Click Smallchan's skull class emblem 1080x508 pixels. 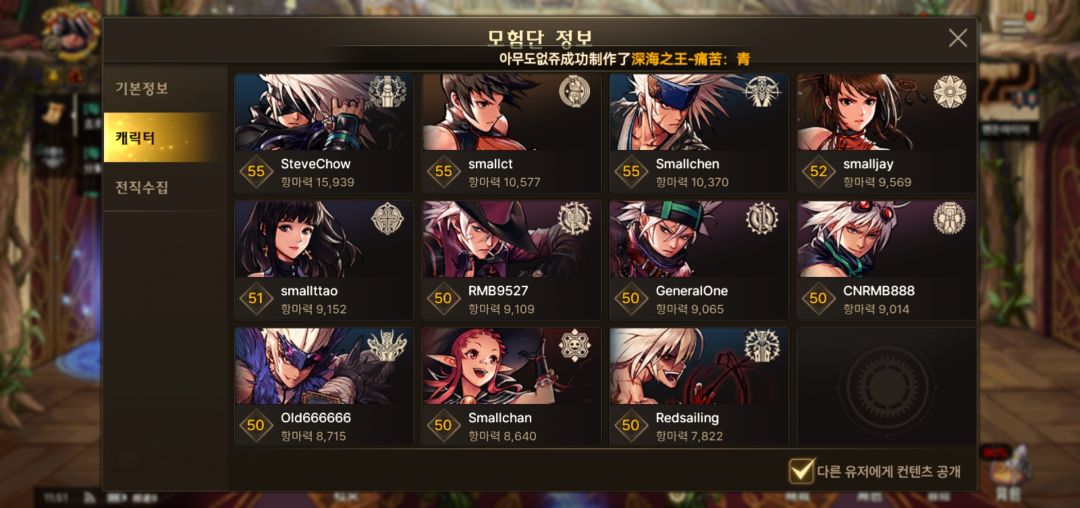pos(574,346)
